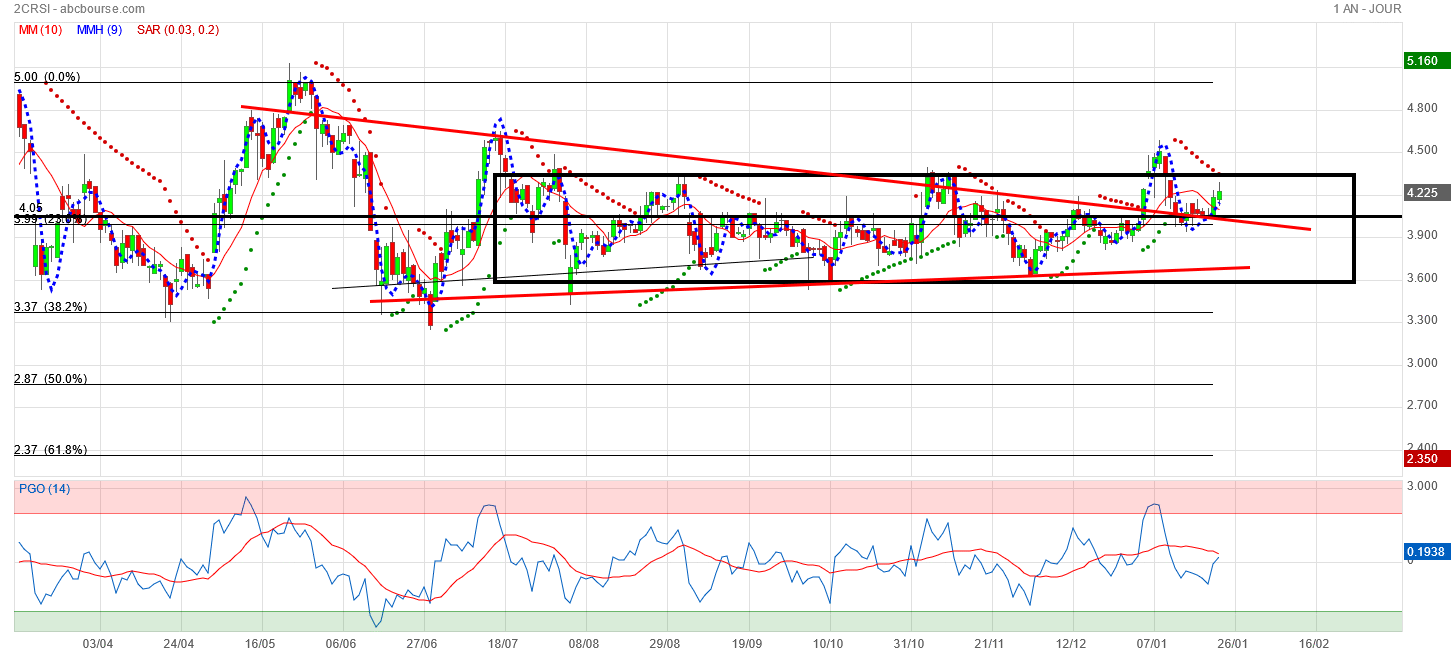Click the 08/08 date label
This screenshot has width=1451, height=654.
pos(584,644)
